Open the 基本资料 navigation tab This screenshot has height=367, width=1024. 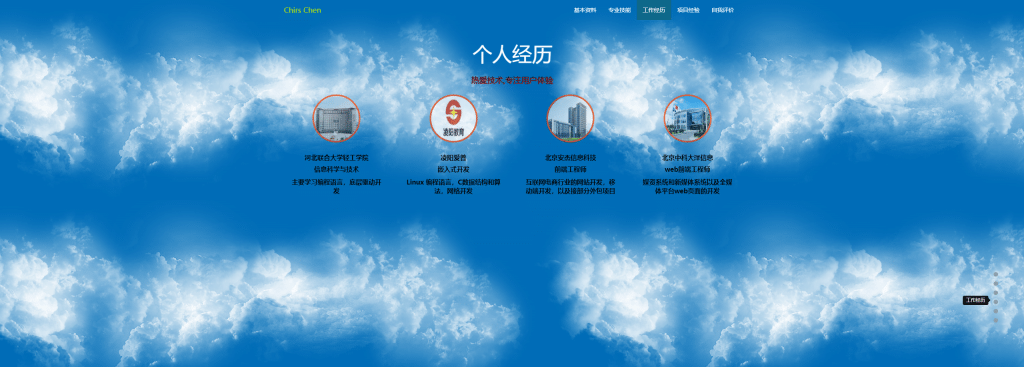tap(584, 10)
